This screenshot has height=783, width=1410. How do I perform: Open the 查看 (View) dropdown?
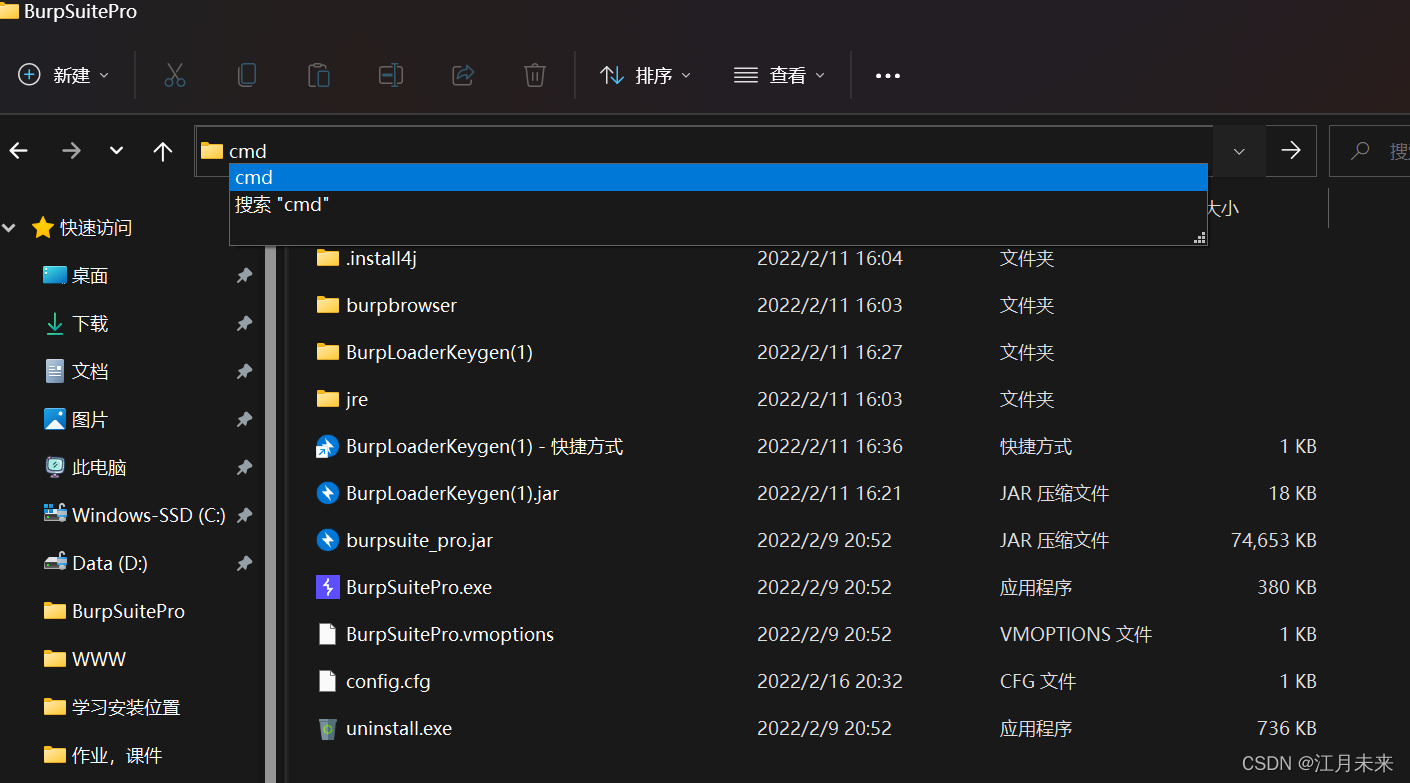(779, 75)
